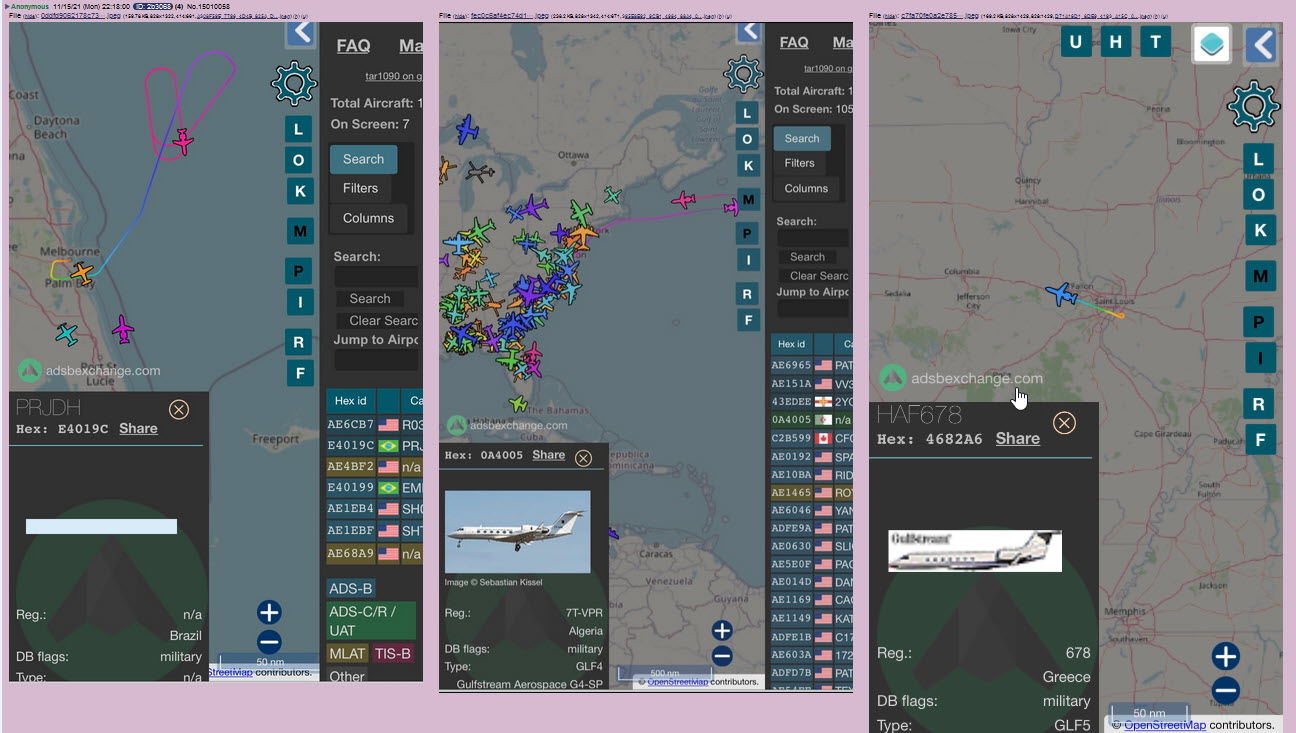Close the 0A4005 aircraft info panel
The height and width of the screenshot is (733, 1296).
[583, 458]
